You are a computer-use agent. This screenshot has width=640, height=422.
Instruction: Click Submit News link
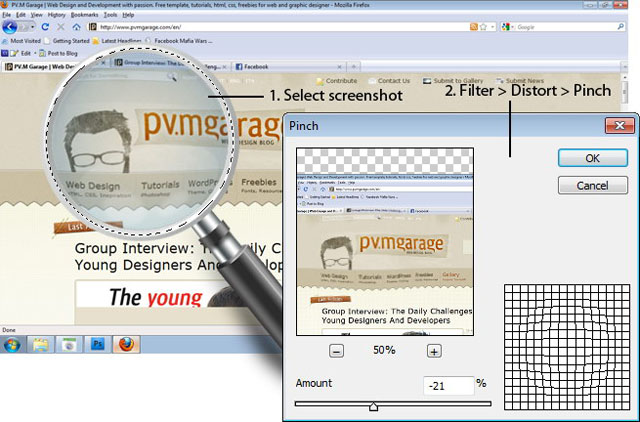(520, 81)
